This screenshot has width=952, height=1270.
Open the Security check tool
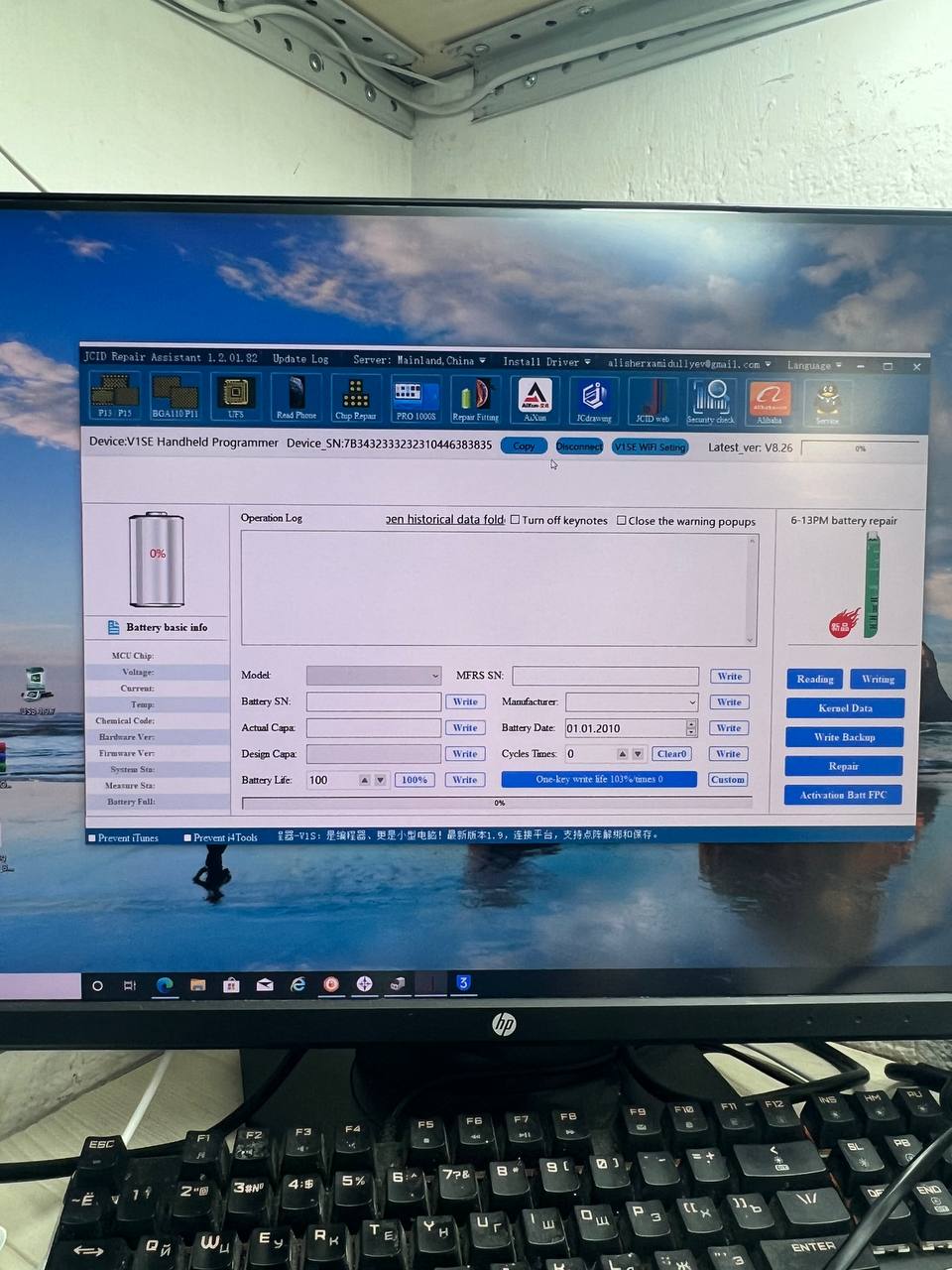pyautogui.click(x=711, y=401)
